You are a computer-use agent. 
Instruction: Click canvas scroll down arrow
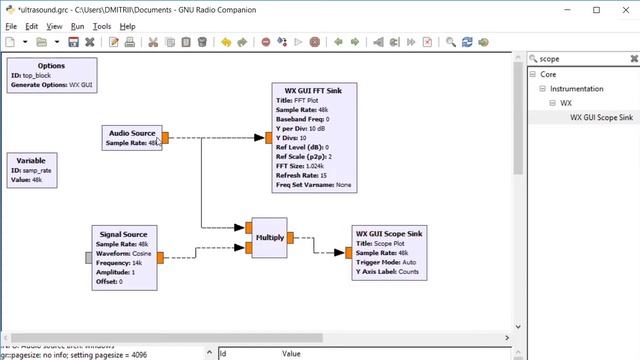coord(518,327)
